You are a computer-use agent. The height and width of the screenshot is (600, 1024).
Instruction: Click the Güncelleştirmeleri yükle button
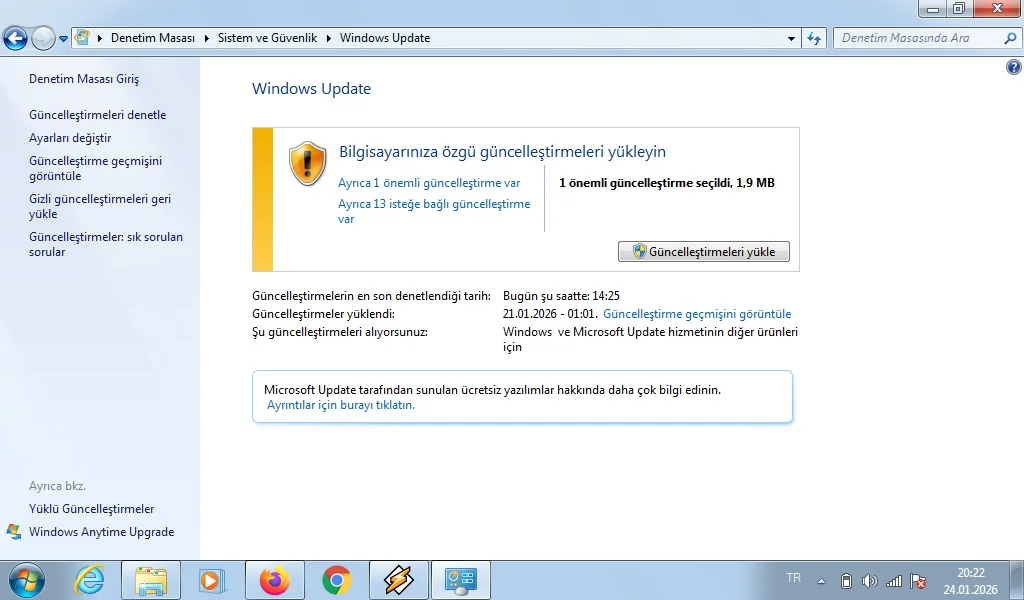pos(703,251)
